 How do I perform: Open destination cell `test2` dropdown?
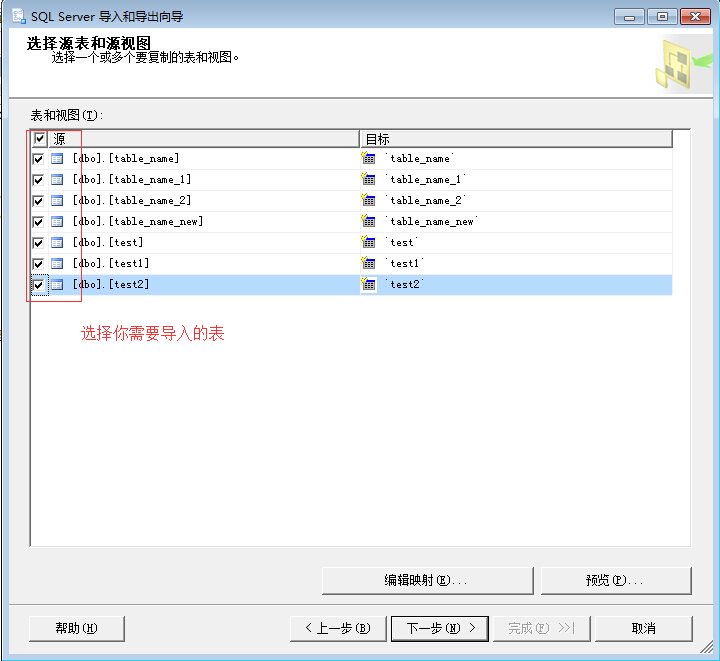(x=516, y=285)
